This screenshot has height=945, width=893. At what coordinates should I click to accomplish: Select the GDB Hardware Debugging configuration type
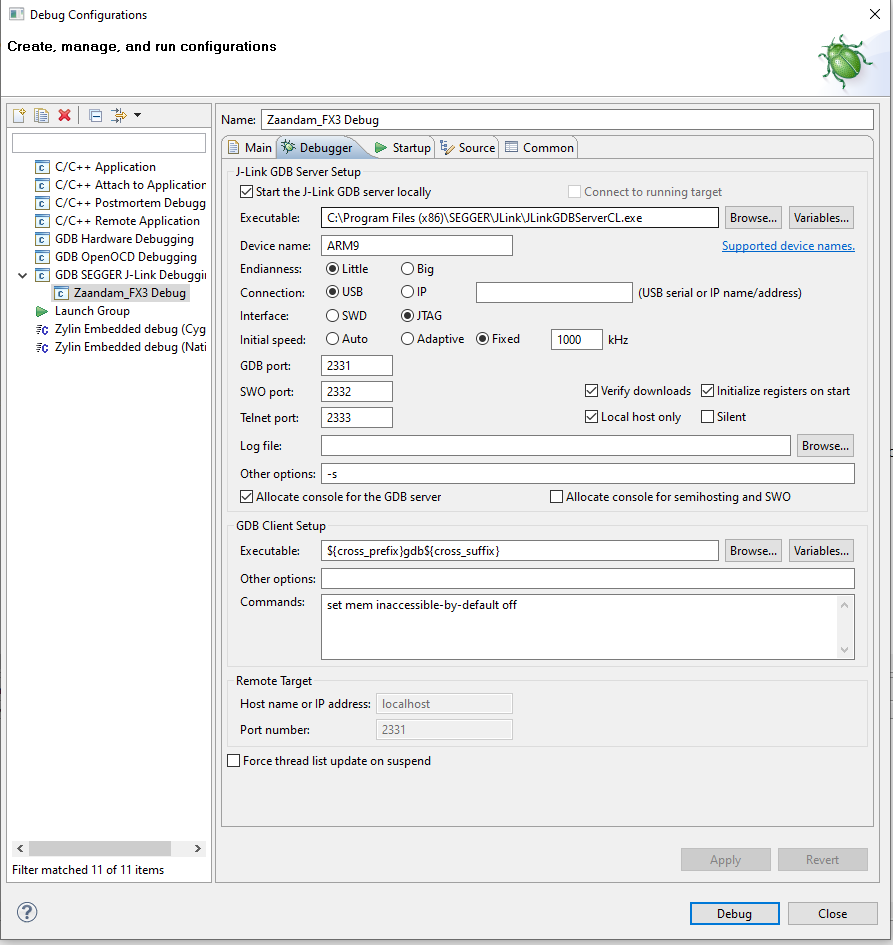pyautogui.click(x=120, y=238)
